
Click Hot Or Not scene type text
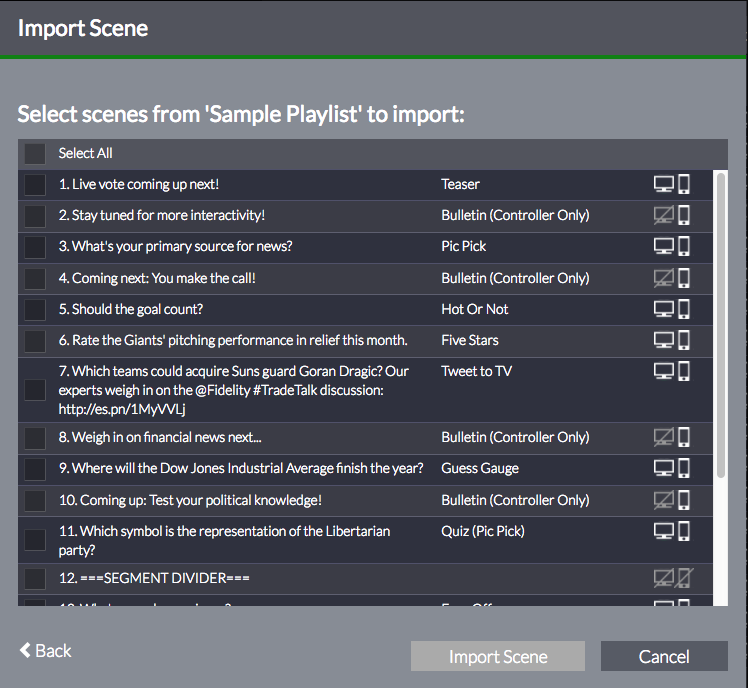pyautogui.click(x=475, y=309)
